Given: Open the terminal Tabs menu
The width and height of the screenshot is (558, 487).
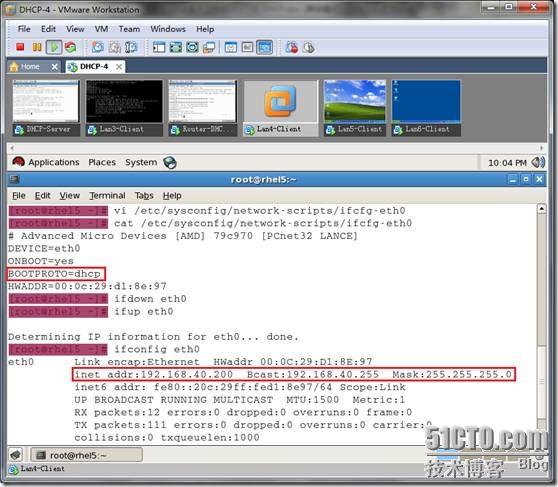Looking at the screenshot, I should [x=144, y=195].
